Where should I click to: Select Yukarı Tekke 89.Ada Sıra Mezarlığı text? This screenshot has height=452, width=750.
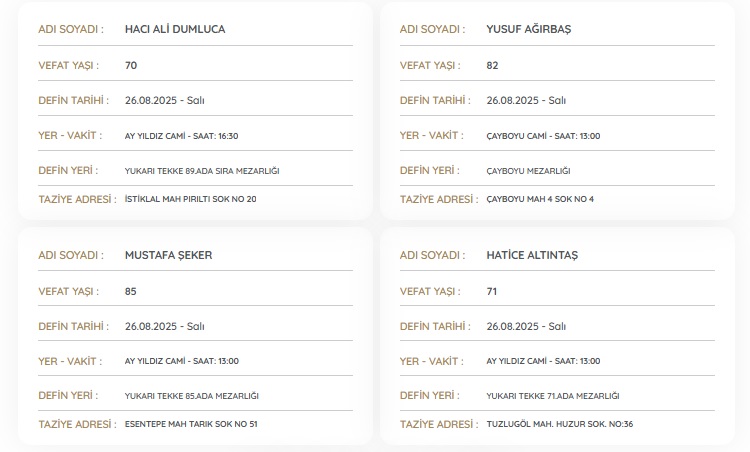click(x=202, y=171)
